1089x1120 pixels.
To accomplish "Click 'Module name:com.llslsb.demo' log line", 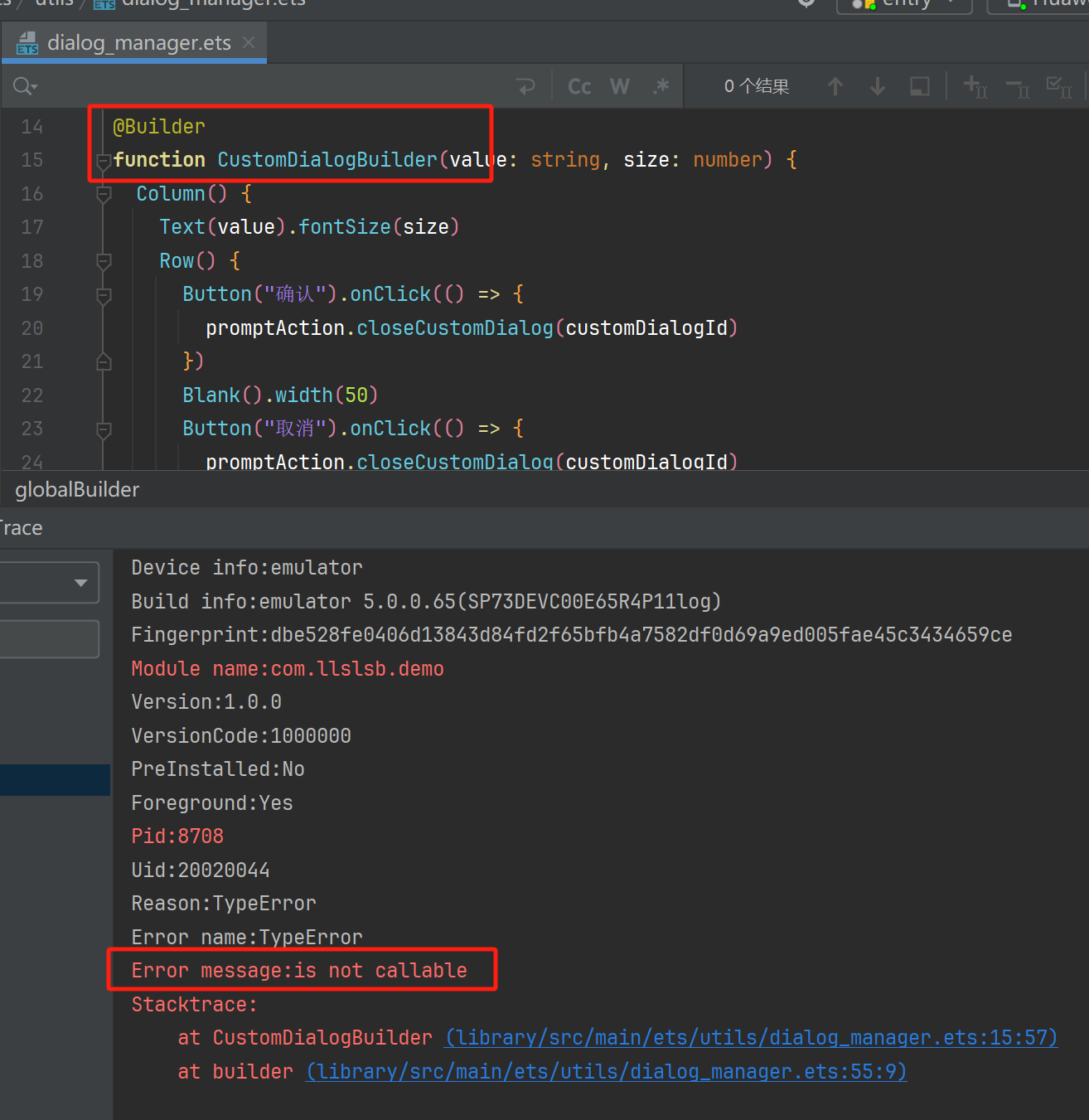I will point(288,669).
